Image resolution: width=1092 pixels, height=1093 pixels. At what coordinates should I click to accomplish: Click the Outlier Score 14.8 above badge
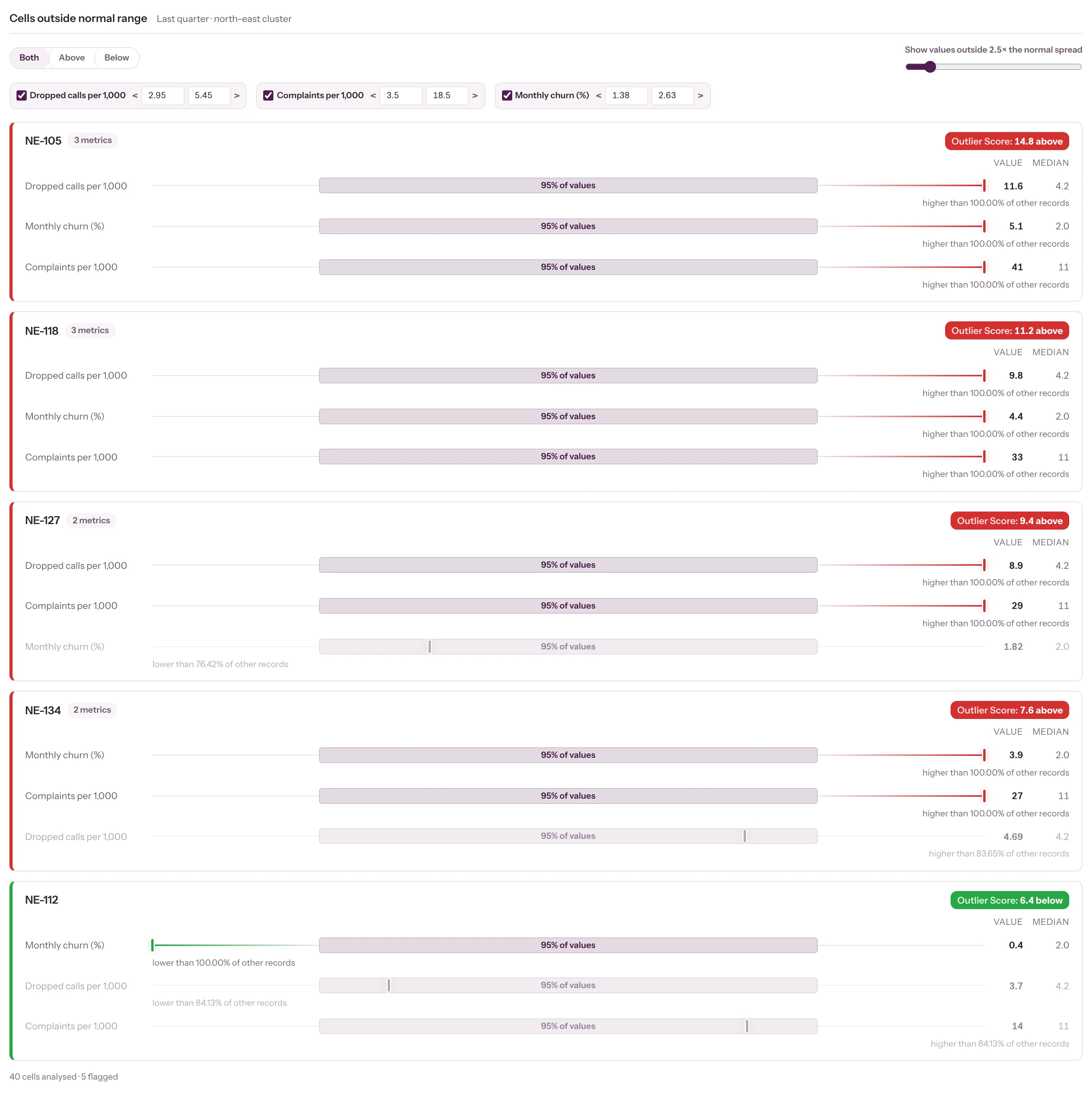1007,141
